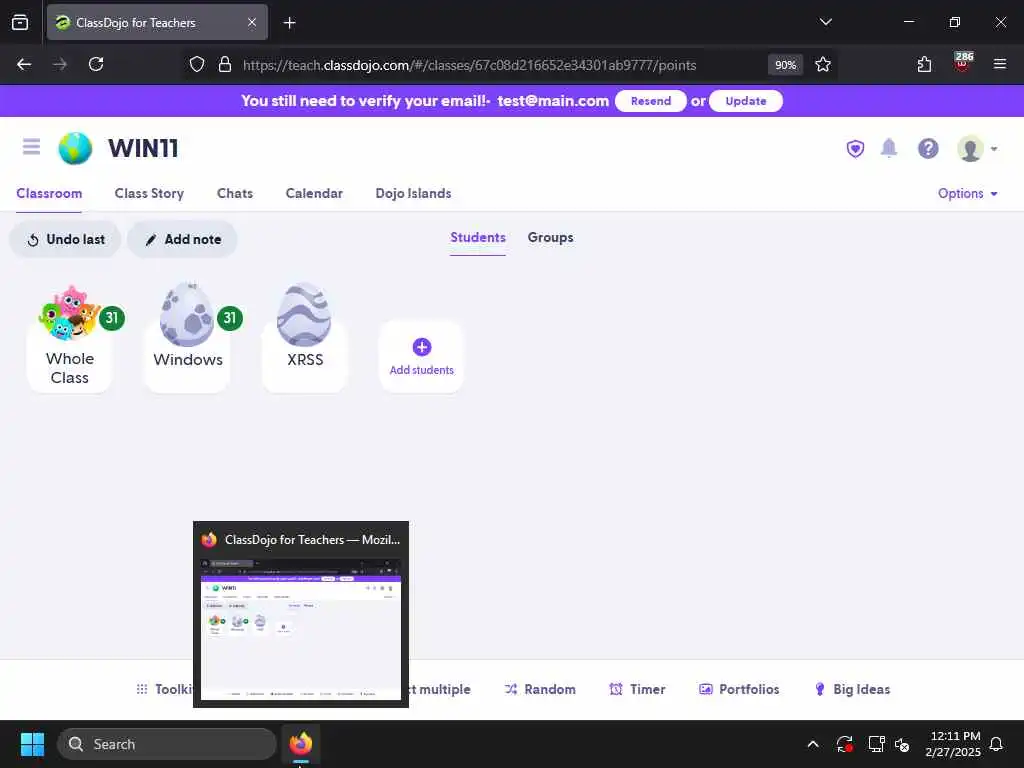The image size is (1024, 768).
Task: Open the Firefox extensions puzzle icon
Action: pyautogui.click(x=924, y=64)
